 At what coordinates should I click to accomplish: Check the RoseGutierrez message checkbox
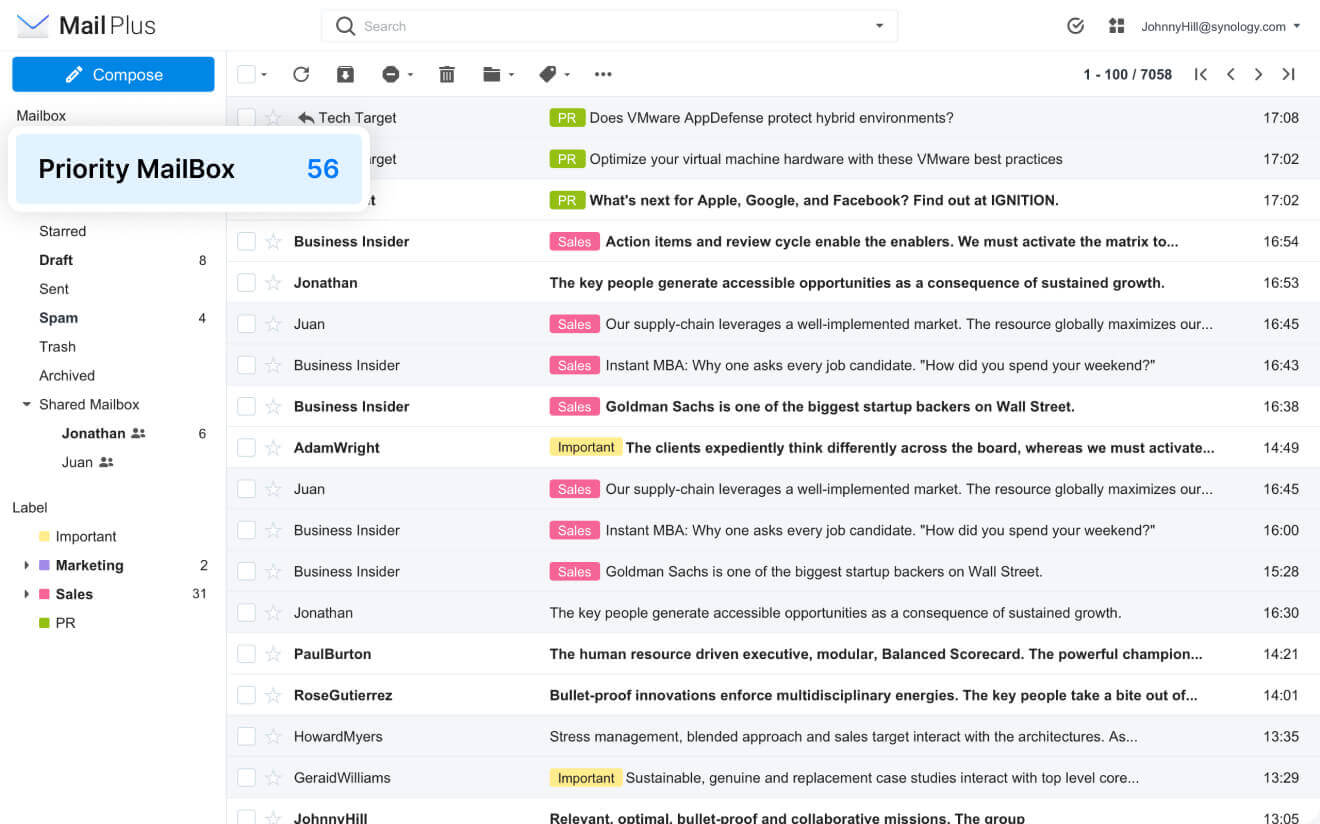point(246,695)
